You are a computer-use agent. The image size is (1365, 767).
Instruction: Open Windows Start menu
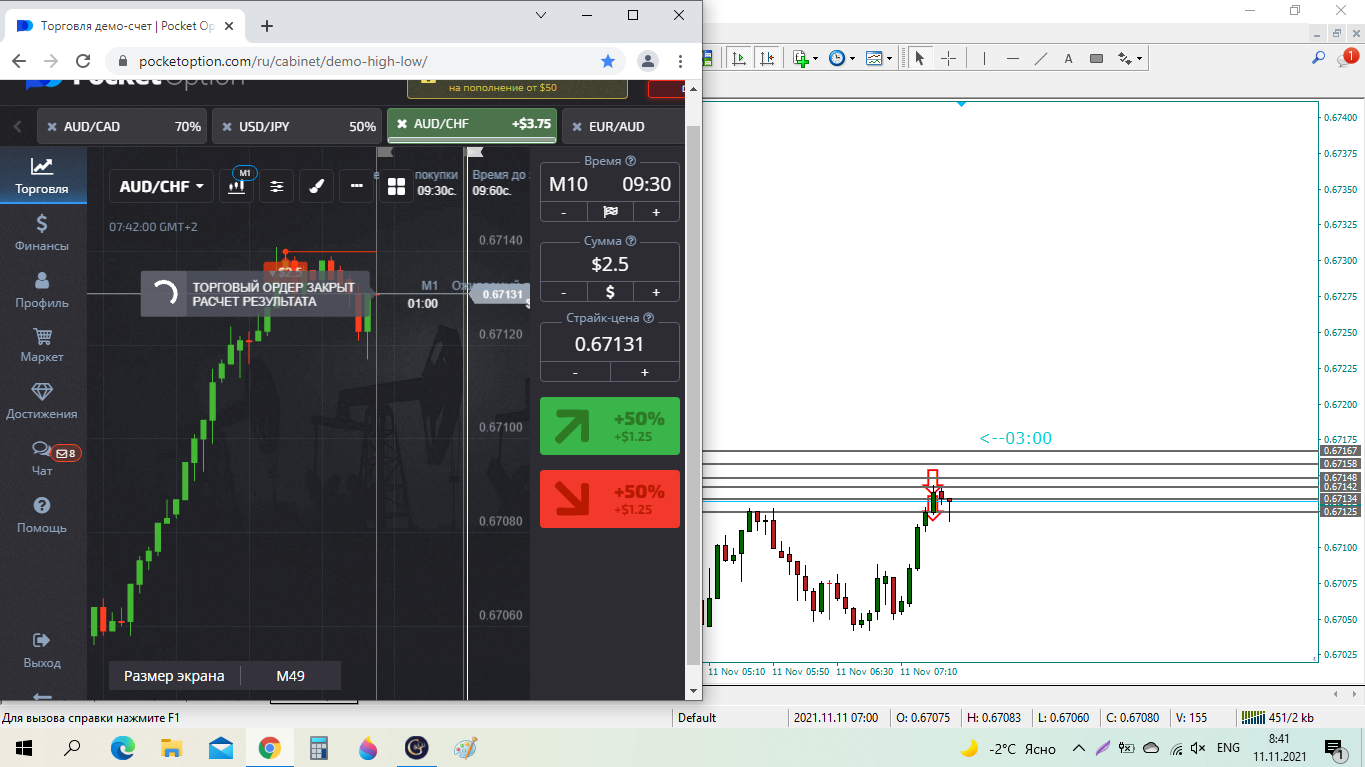pos(23,748)
